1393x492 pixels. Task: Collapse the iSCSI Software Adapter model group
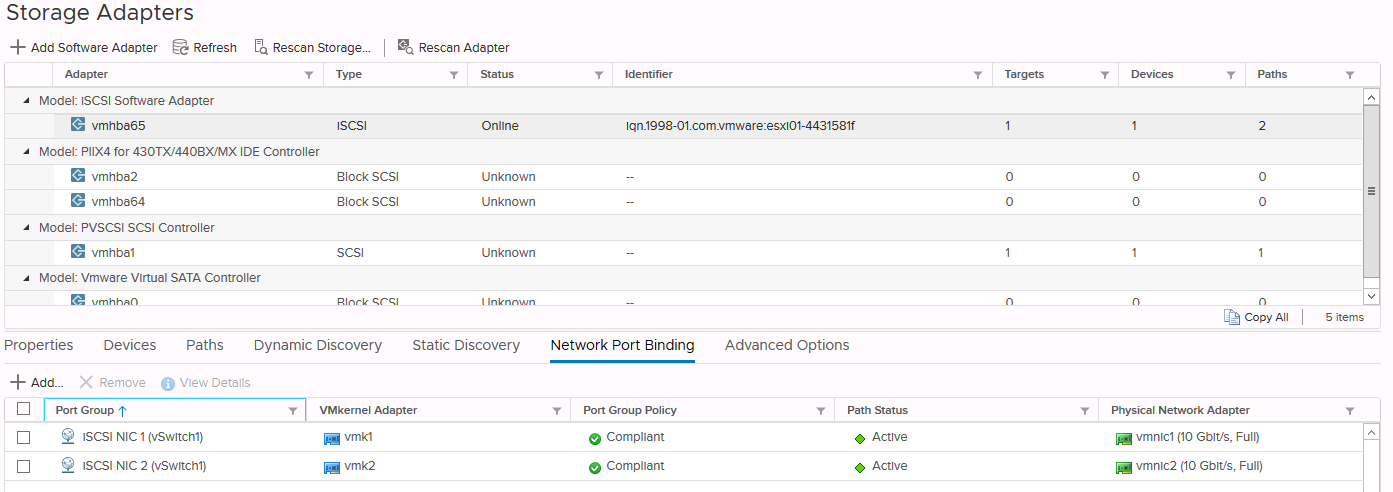click(27, 101)
